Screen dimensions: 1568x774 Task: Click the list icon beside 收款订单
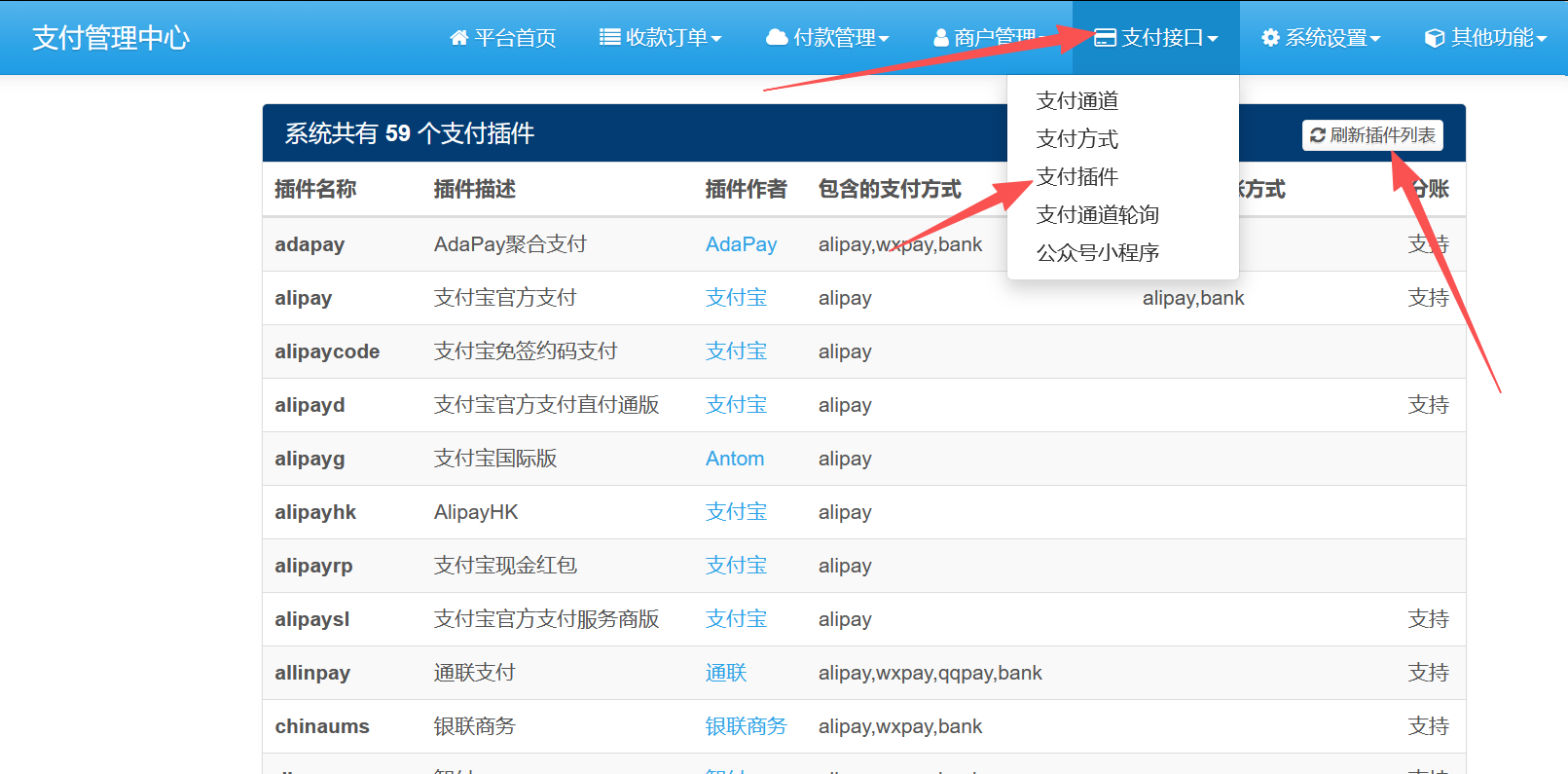coord(609,38)
